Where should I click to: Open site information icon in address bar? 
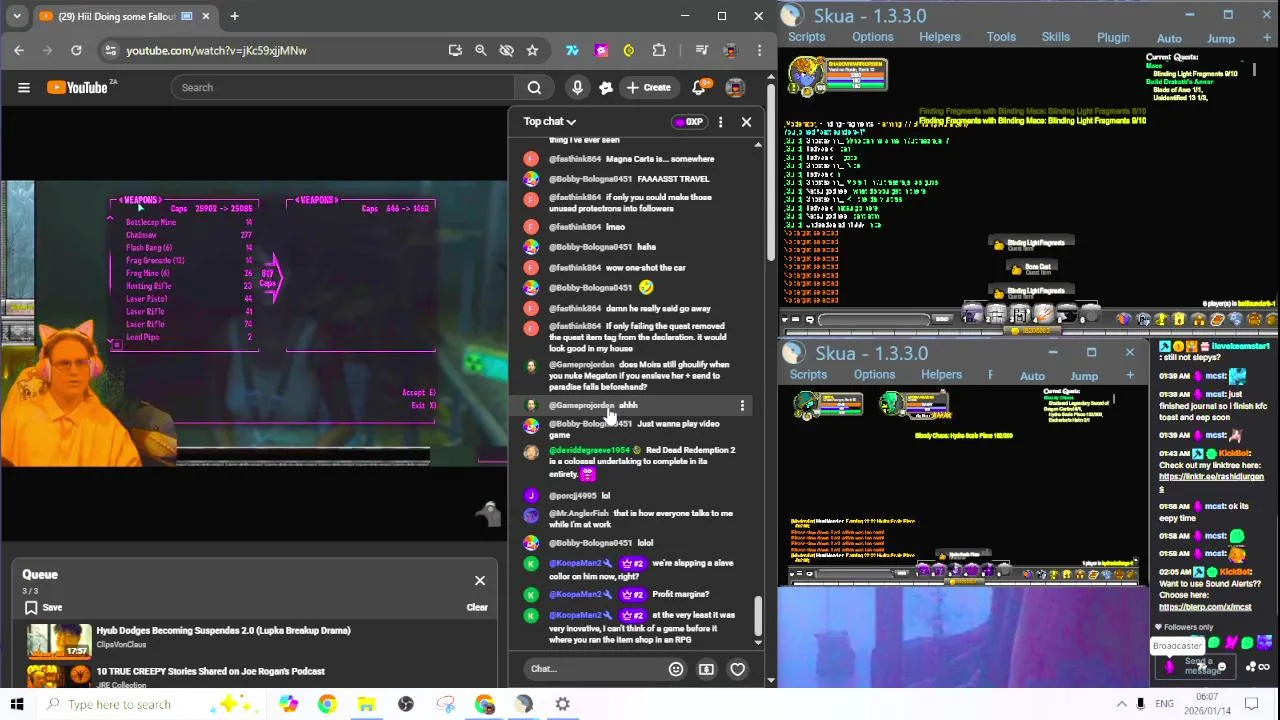(111, 50)
